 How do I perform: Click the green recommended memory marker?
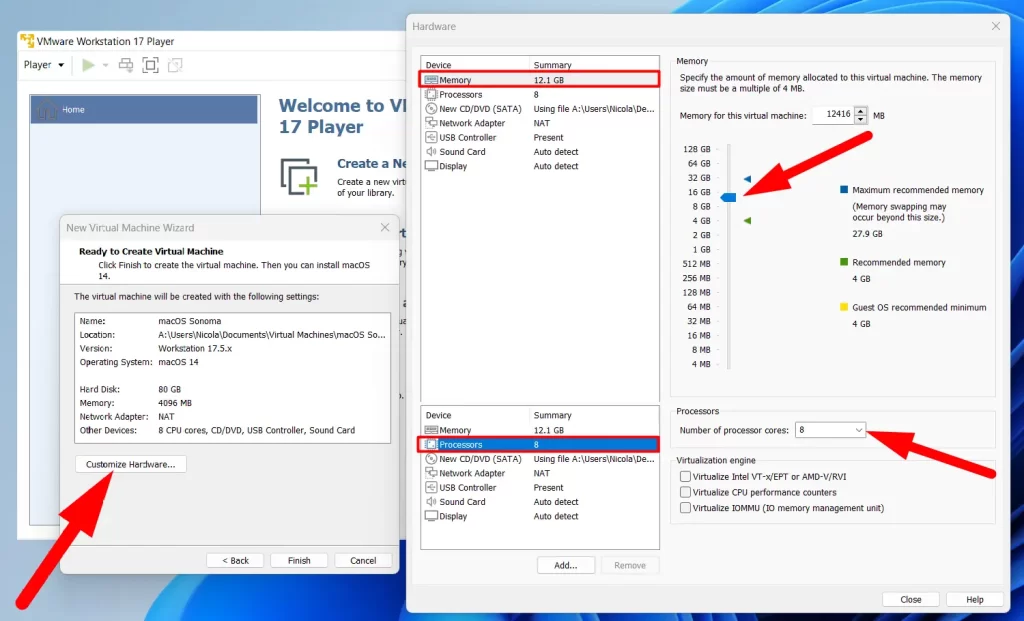748,221
